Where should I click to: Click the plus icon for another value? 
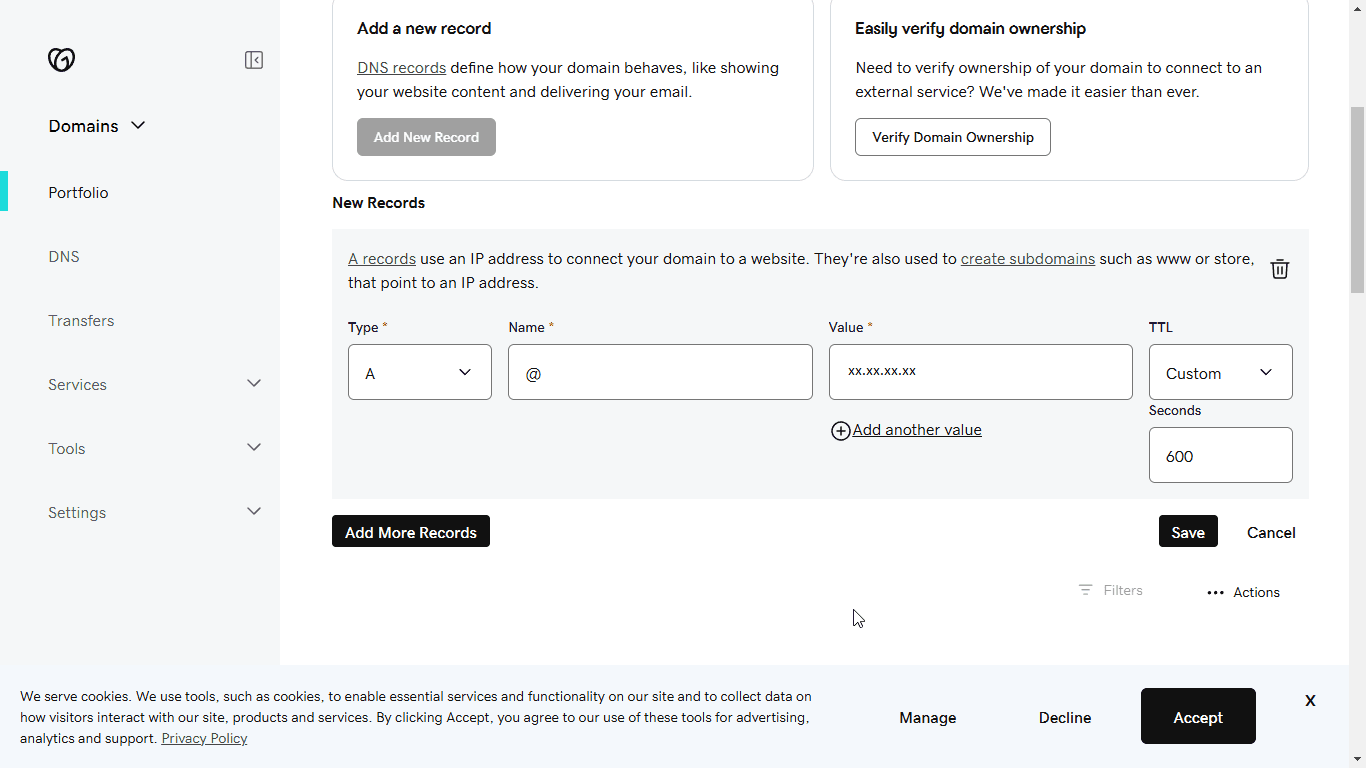coord(841,431)
